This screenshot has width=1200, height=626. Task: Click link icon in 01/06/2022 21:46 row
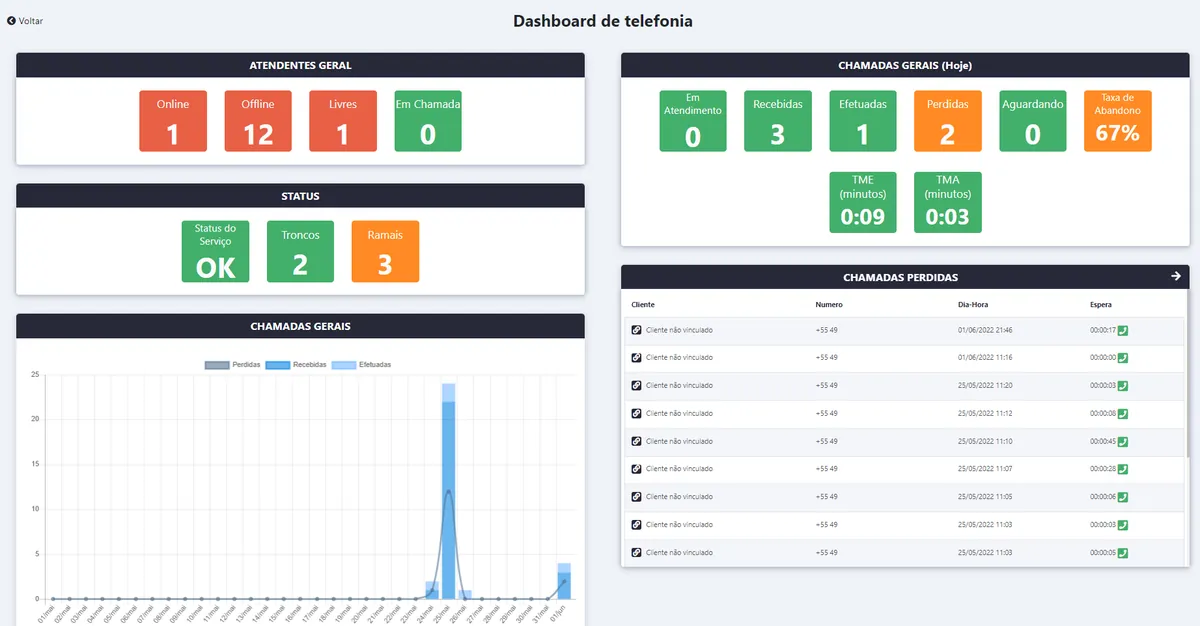[x=636, y=329]
